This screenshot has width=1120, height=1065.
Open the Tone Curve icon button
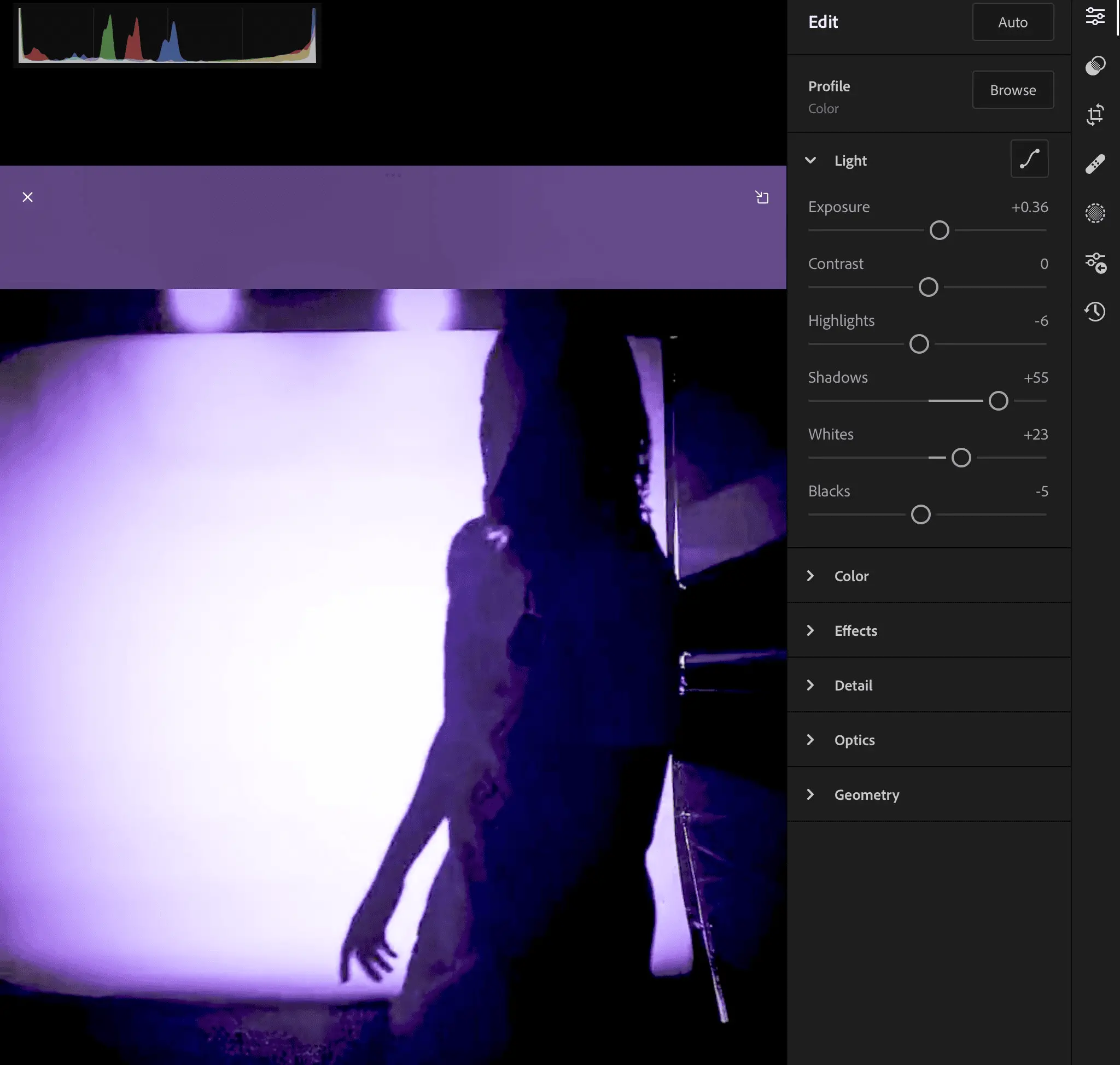click(x=1029, y=159)
